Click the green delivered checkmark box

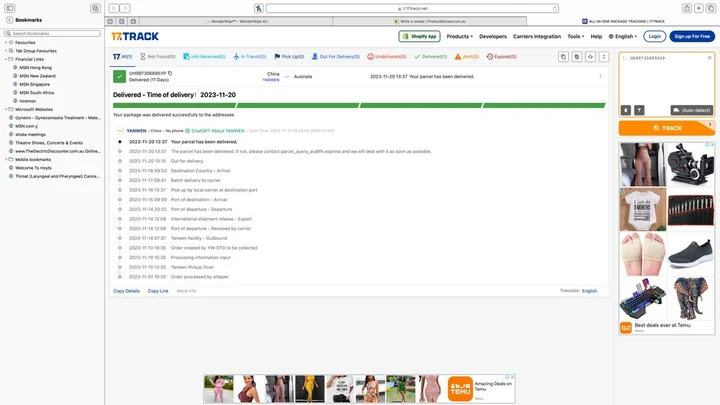pyautogui.click(x=119, y=76)
